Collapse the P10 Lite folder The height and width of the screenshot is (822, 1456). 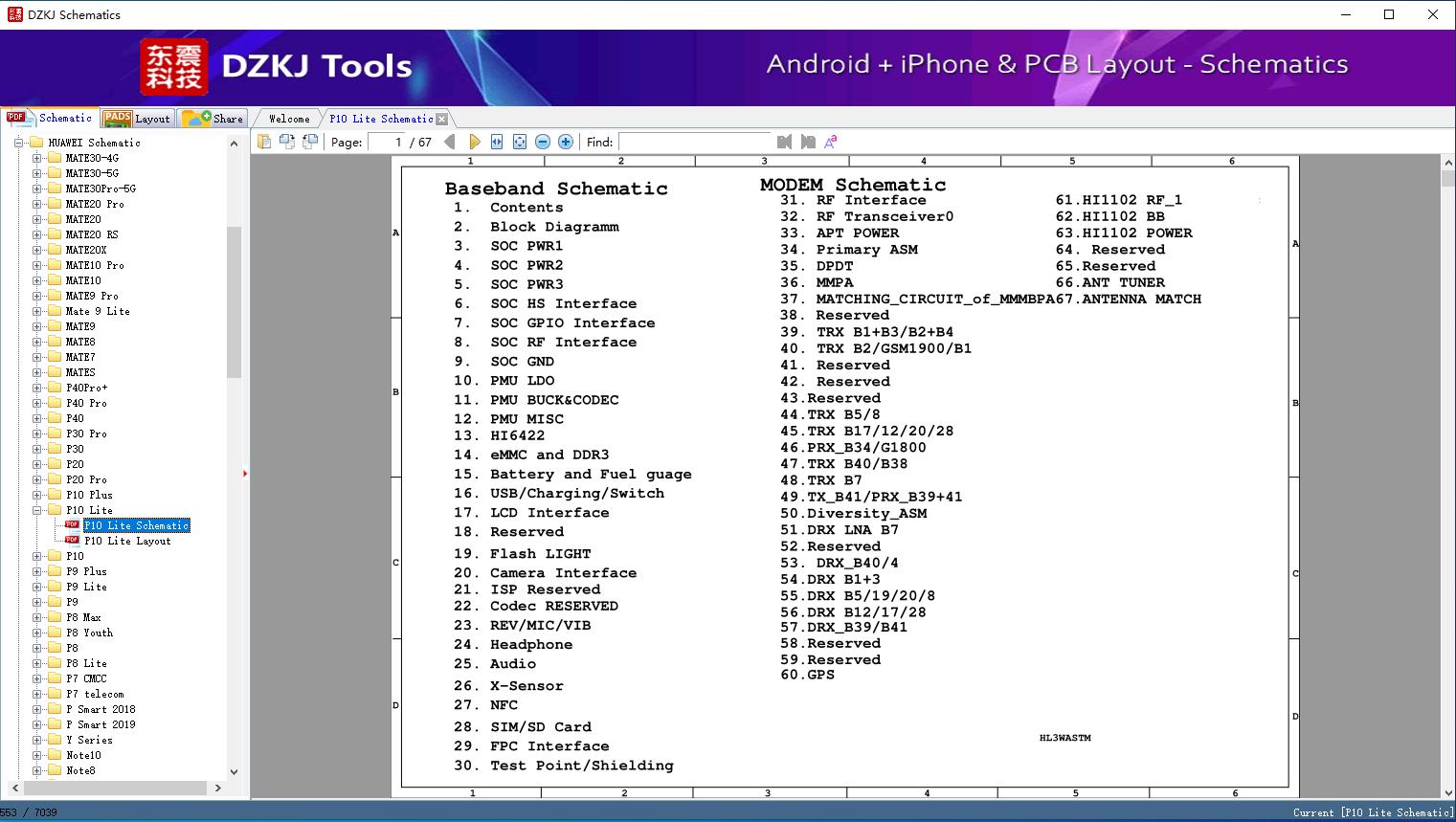[x=36, y=510]
